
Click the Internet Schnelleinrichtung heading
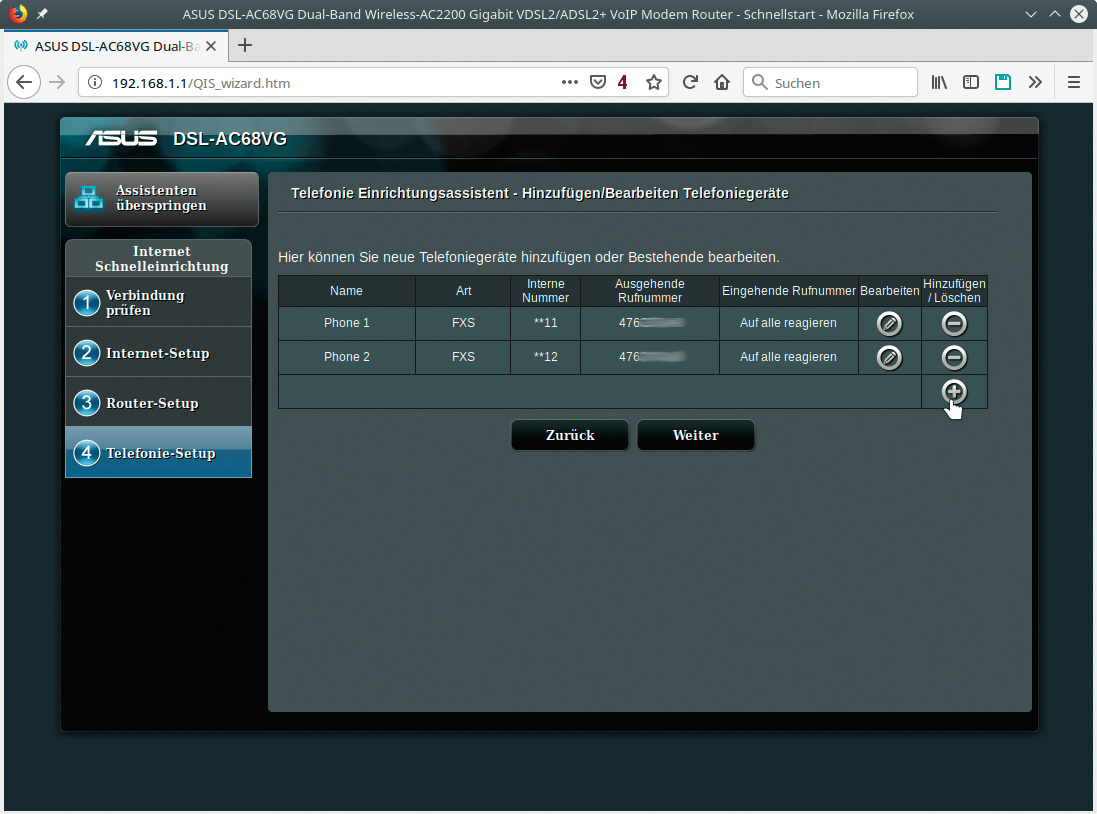(x=162, y=258)
